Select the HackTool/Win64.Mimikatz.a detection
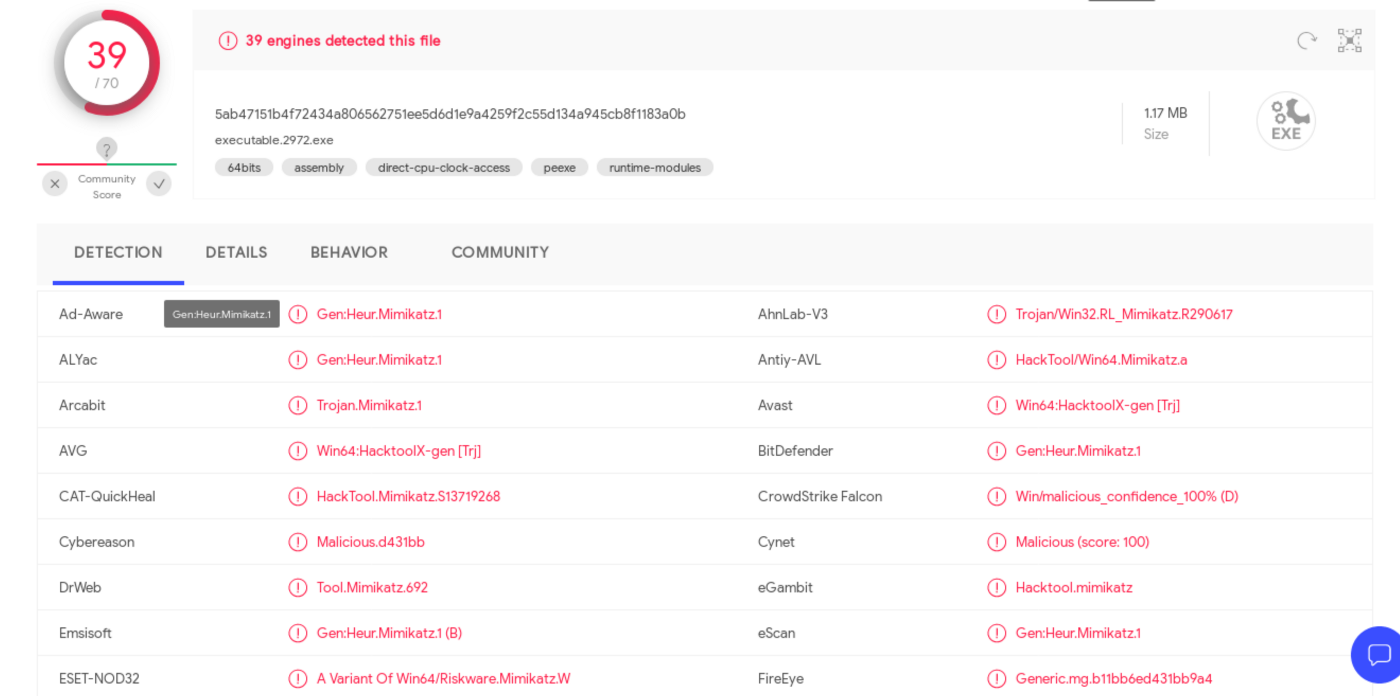The height and width of the screenshot is (696, 1400). [1102, 360]
